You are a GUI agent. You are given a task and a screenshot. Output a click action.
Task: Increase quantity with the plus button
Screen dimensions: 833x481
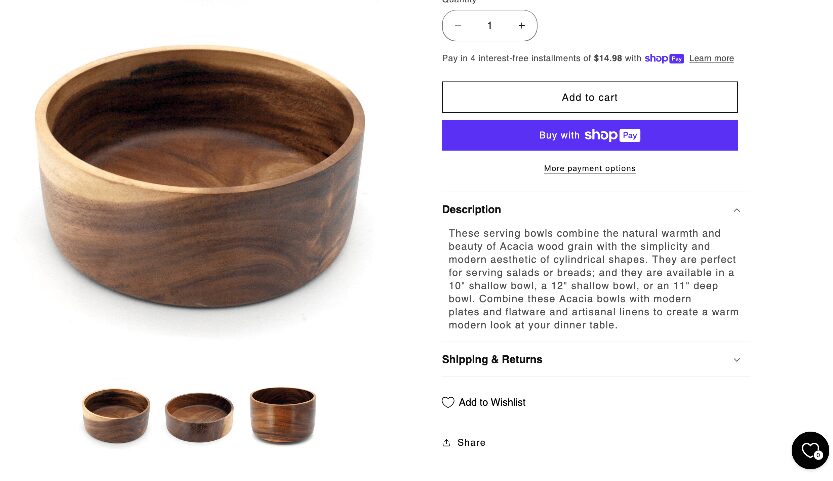[521, 26]
